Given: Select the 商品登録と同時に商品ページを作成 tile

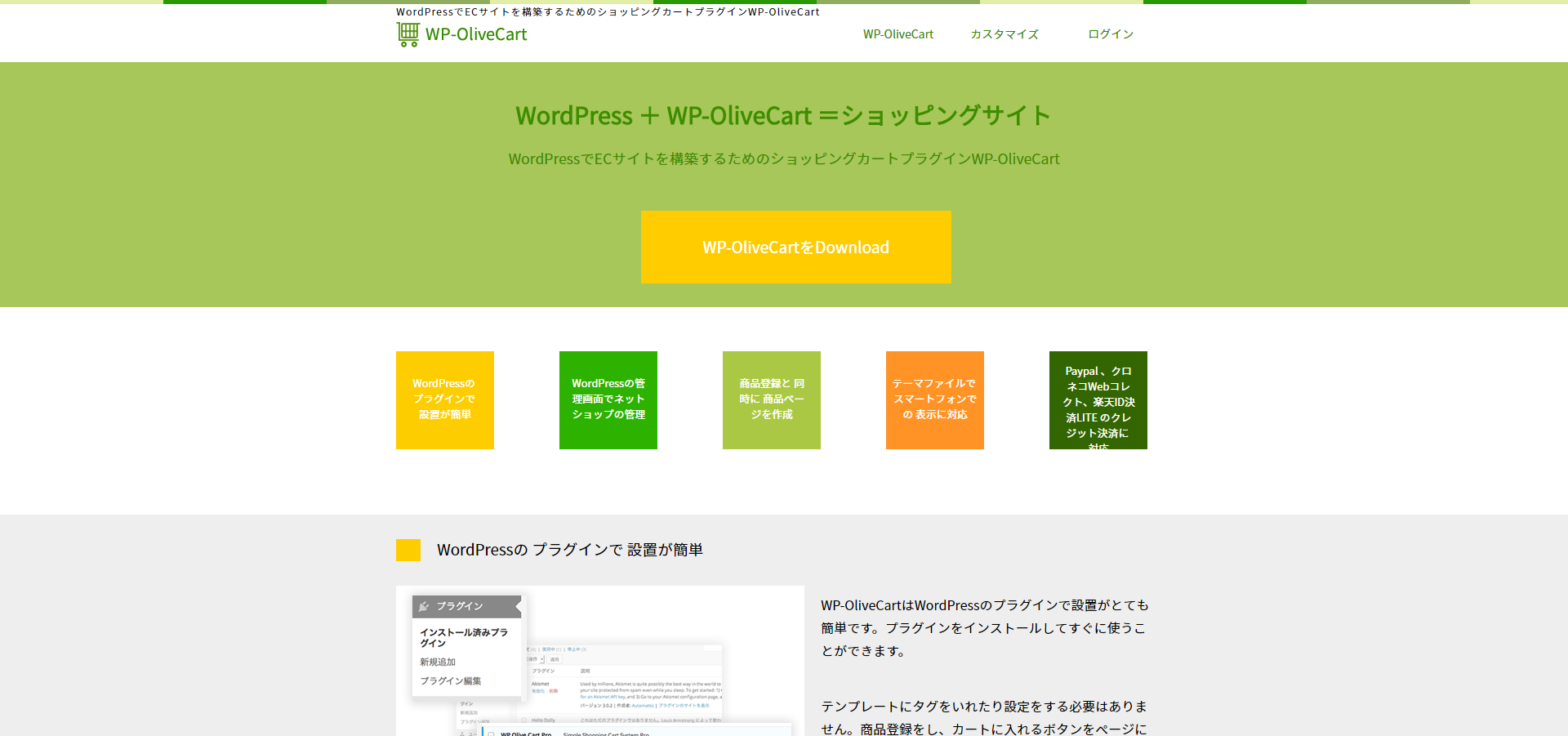Looking at the screenshot, I should point(772,400).
